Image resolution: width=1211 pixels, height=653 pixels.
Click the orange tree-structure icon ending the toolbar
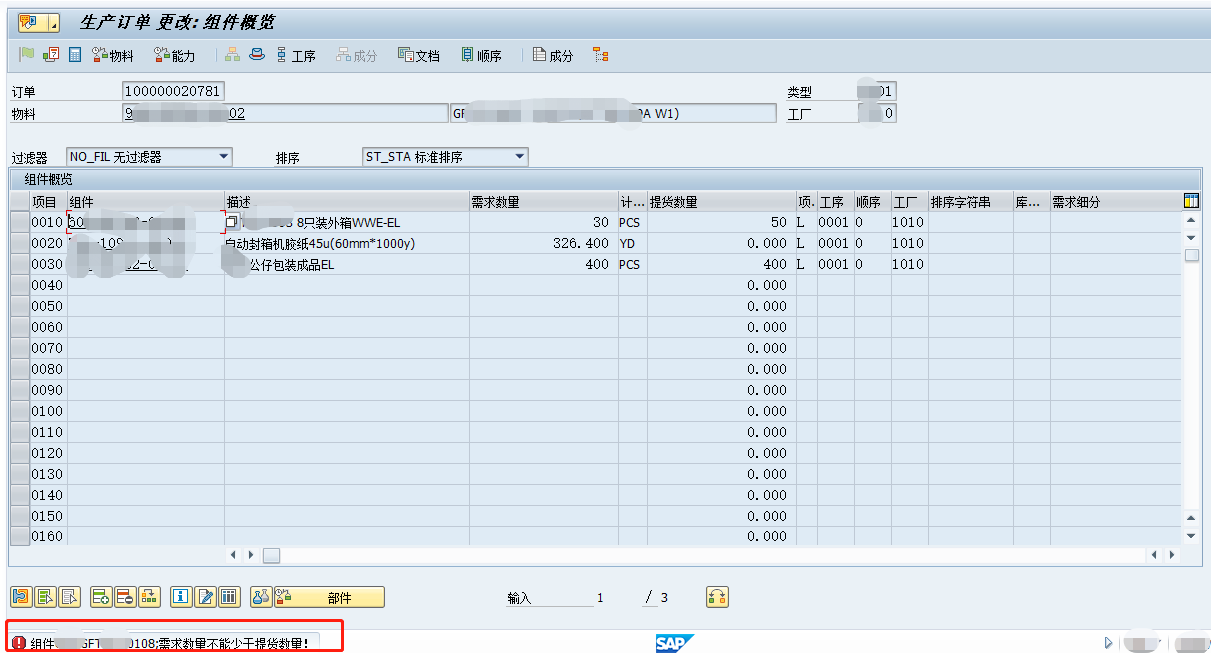[x=600, y=55]
